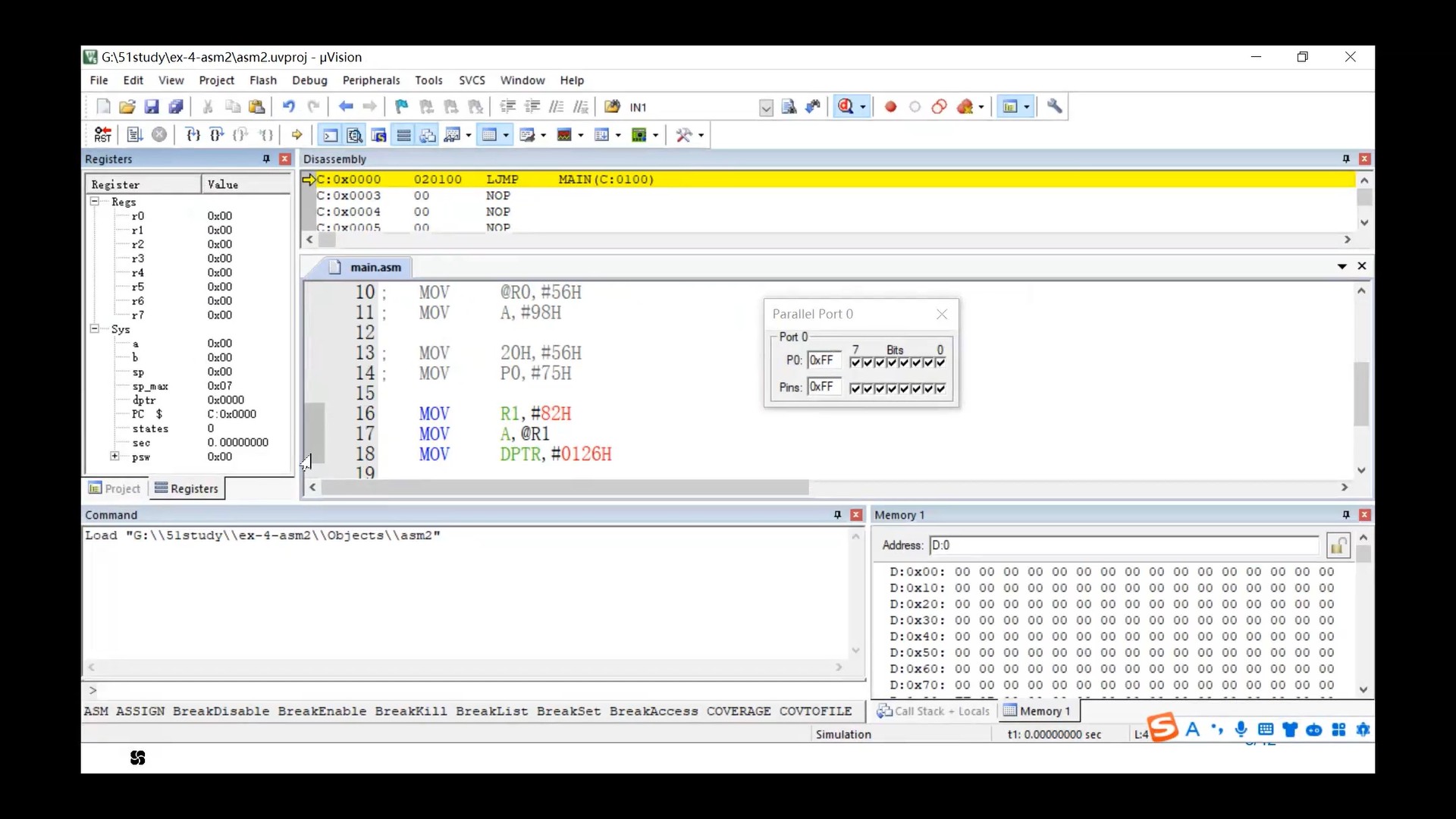This screenshot has height=819, width=1456.
Task: Click the Step Over debug icon
Action: (217, 135)
